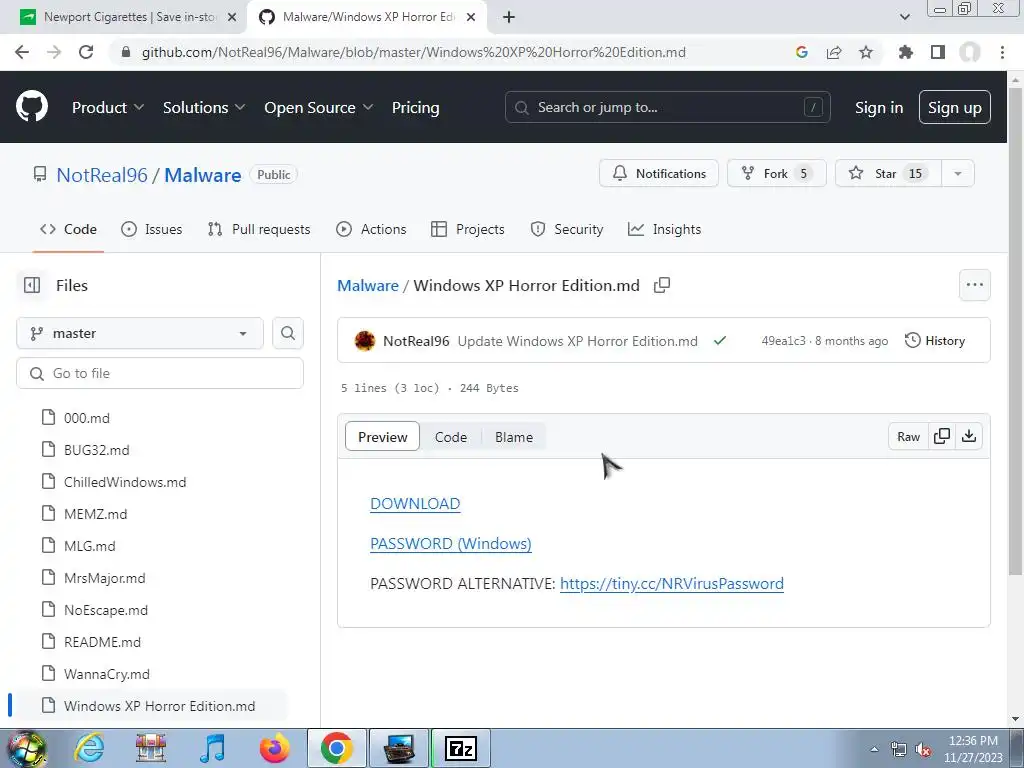Image resolution: width=1024 pixels, height=768 pixels.
Task: Open the Windows Start button
Action: [27, 748]
